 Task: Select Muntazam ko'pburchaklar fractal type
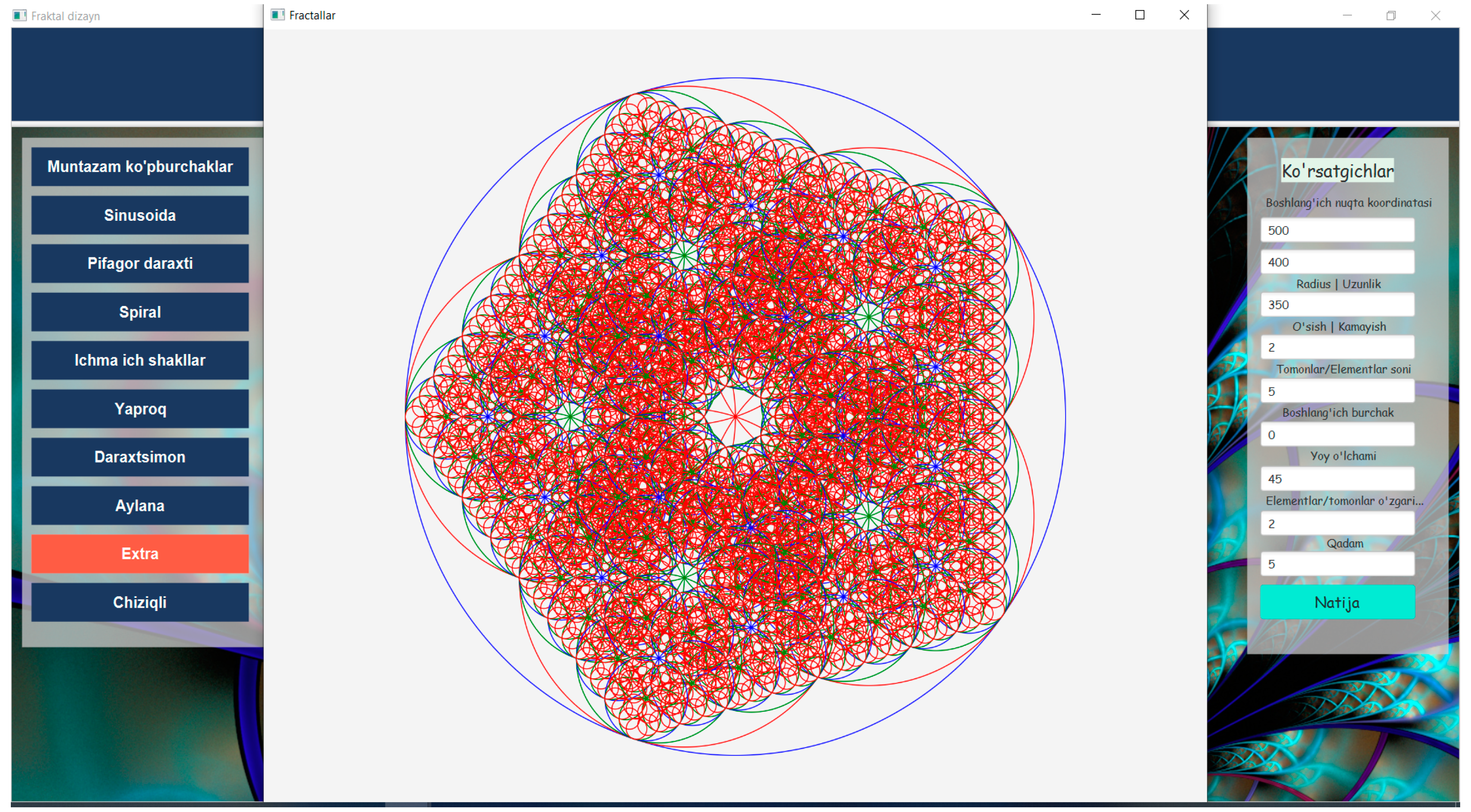coord(140,166)
